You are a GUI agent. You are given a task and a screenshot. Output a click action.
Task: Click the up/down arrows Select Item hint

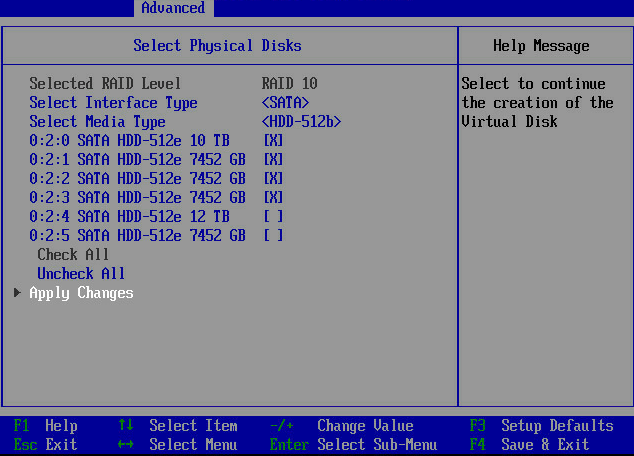178,425
